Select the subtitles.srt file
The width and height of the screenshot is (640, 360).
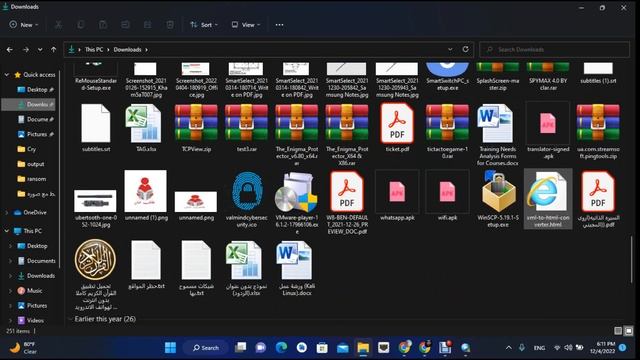(96, 128)
